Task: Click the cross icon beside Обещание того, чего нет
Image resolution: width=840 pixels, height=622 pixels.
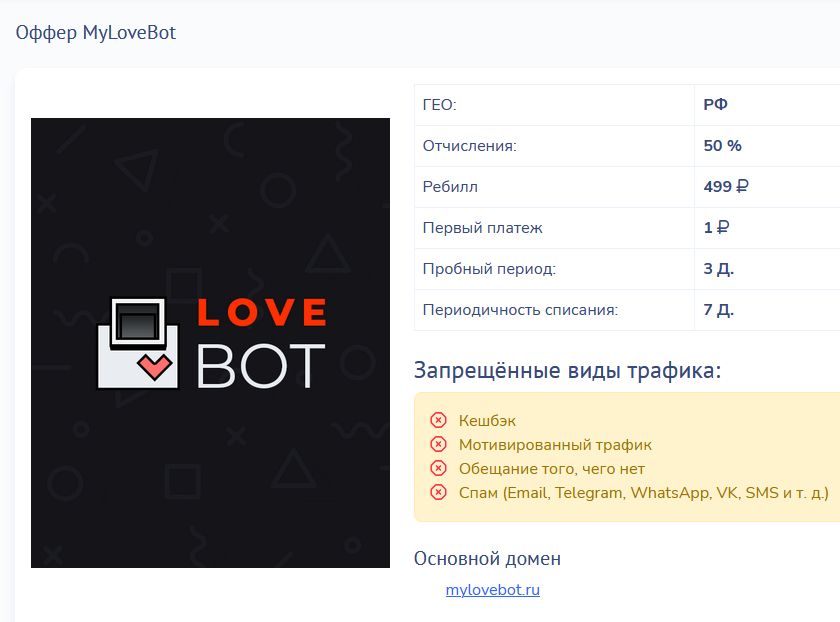Action: click(x=438, y=468)
